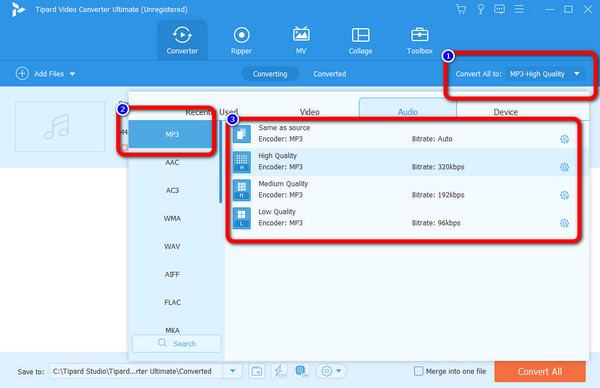
Task: Open settings gear for Low Quality profile
Action: pyautogui.click(x=564, y=223)
